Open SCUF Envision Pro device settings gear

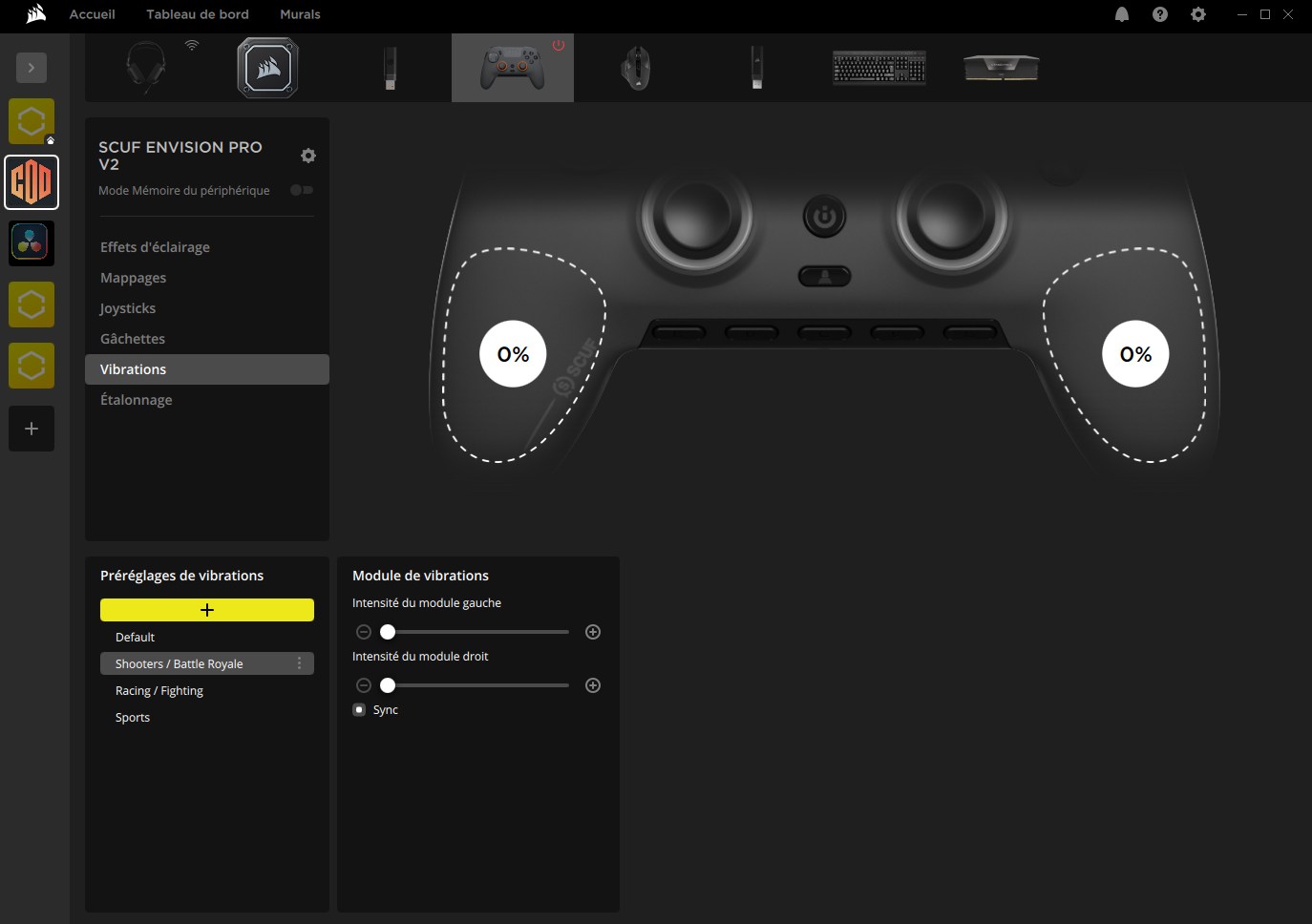(x=308, y=156)
